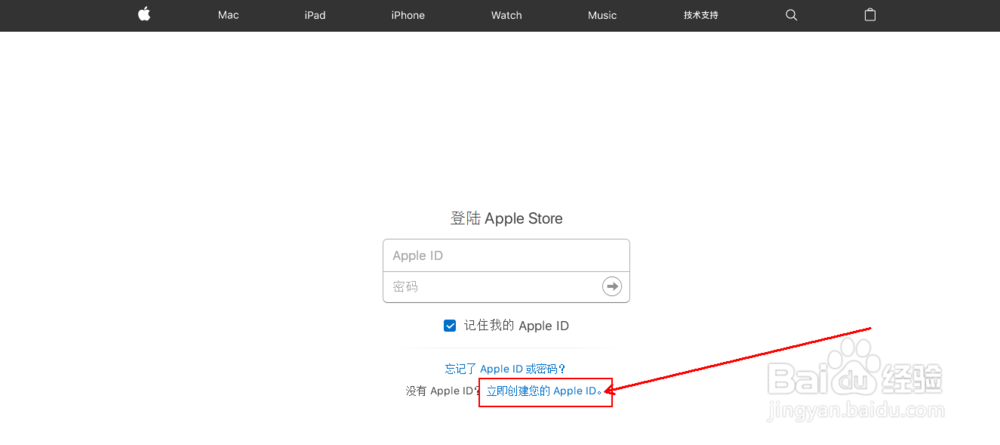The width and height of the screenshot is (1000, 445).
Task: Click the 没有 Apple ID? text
Action: point(443,391)
